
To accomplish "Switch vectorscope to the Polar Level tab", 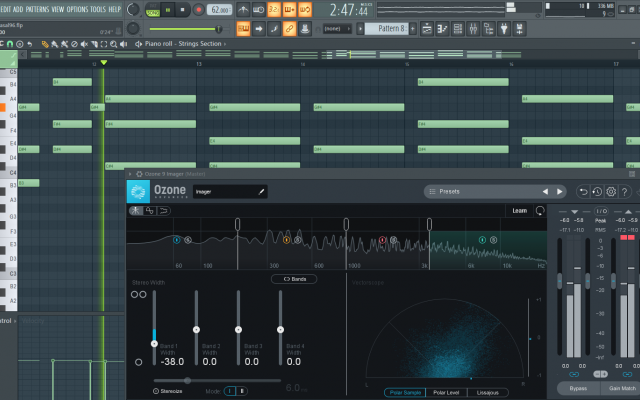I will 446,392.
